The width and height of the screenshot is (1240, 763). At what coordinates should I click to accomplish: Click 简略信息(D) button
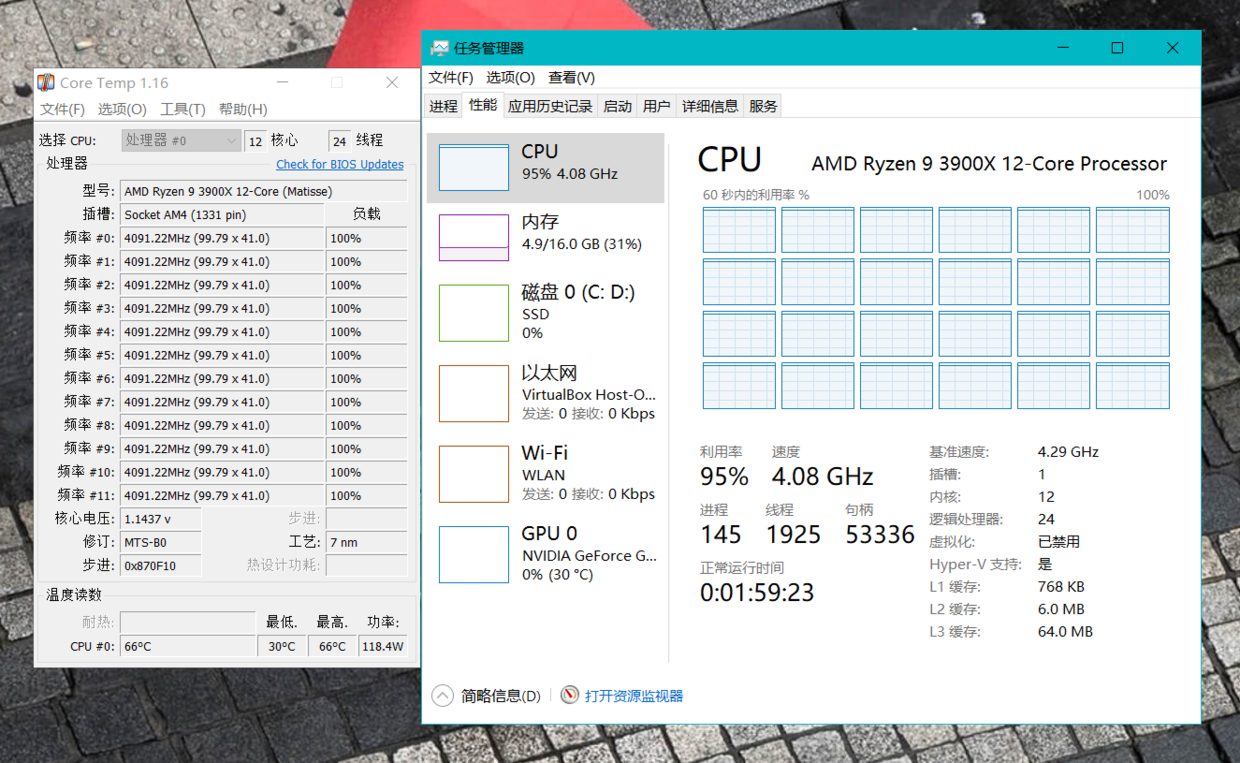pos(501,696)
